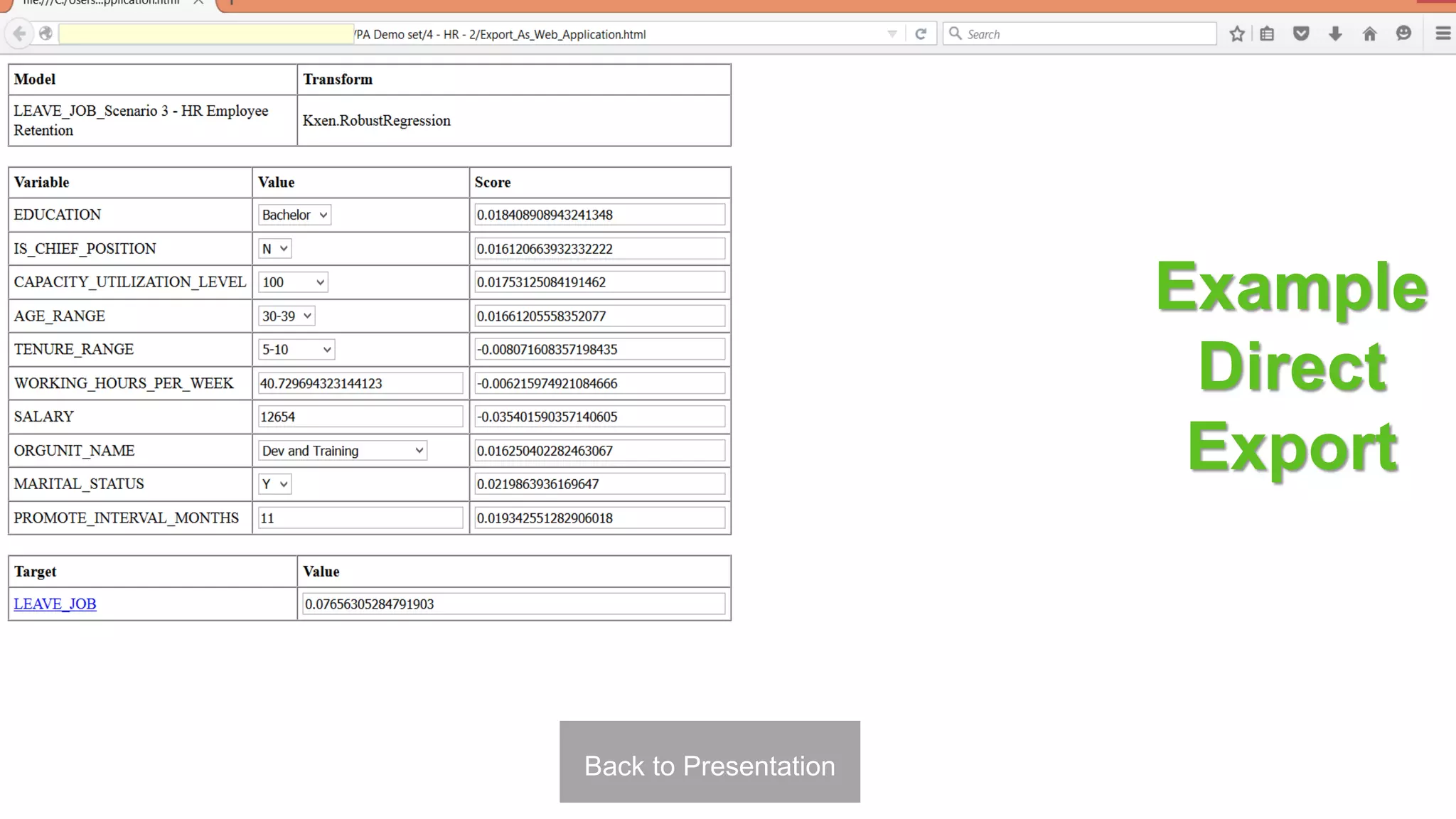
Task: Open the IS_CHIEF_POSITION N dropdown
Action: pyautogui.click(x=274, y=249)
